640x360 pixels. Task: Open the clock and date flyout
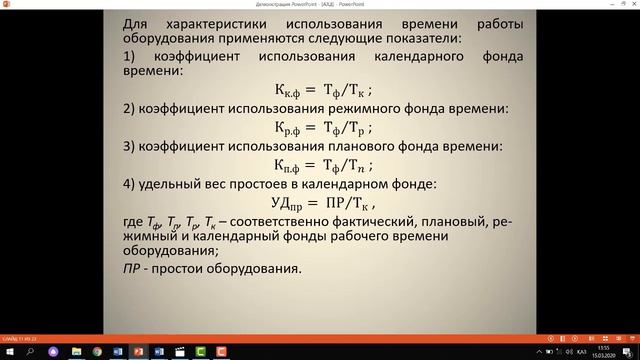604,352
